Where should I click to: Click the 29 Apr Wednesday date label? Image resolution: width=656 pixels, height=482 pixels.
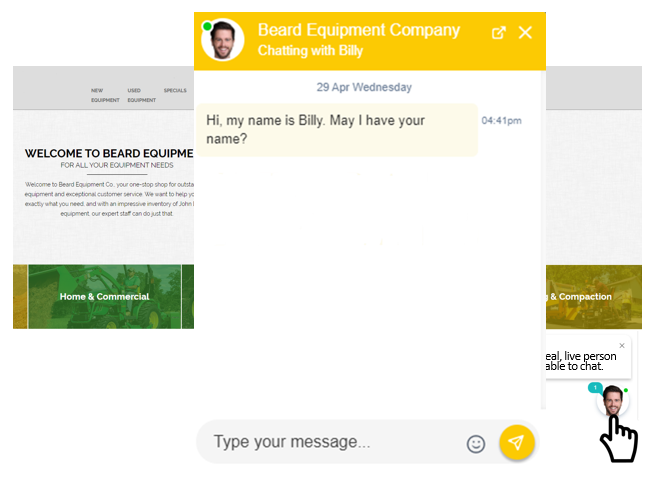[x=364, y=87]
